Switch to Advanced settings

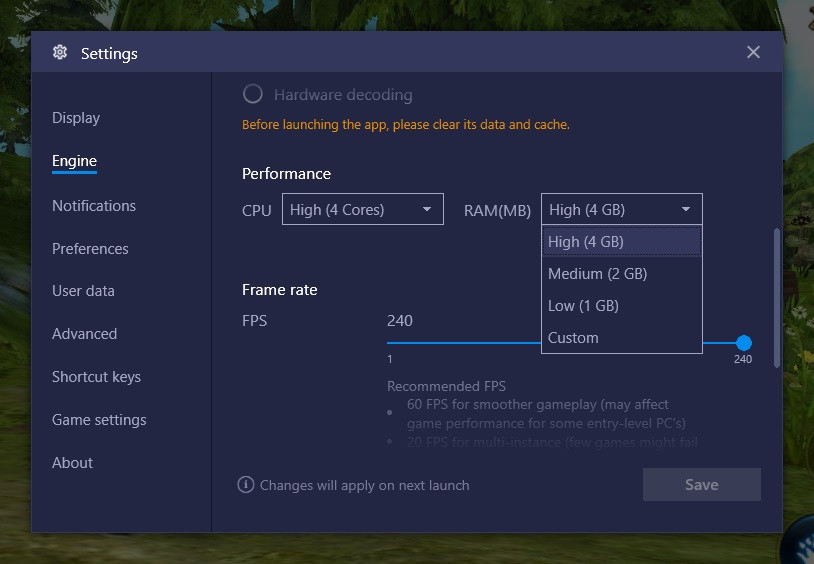click(x=84, y=334)
